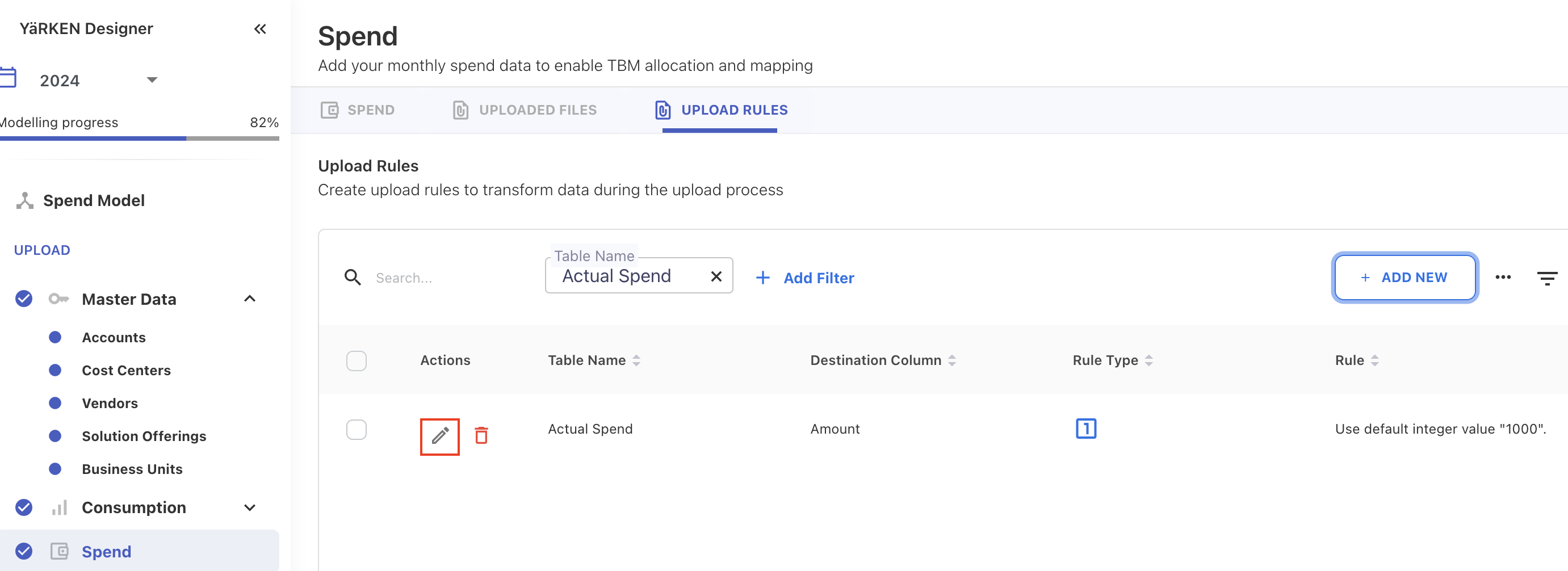Switch to the Uploaded Files tab
1568x571 pixels.
coord(525,110)
